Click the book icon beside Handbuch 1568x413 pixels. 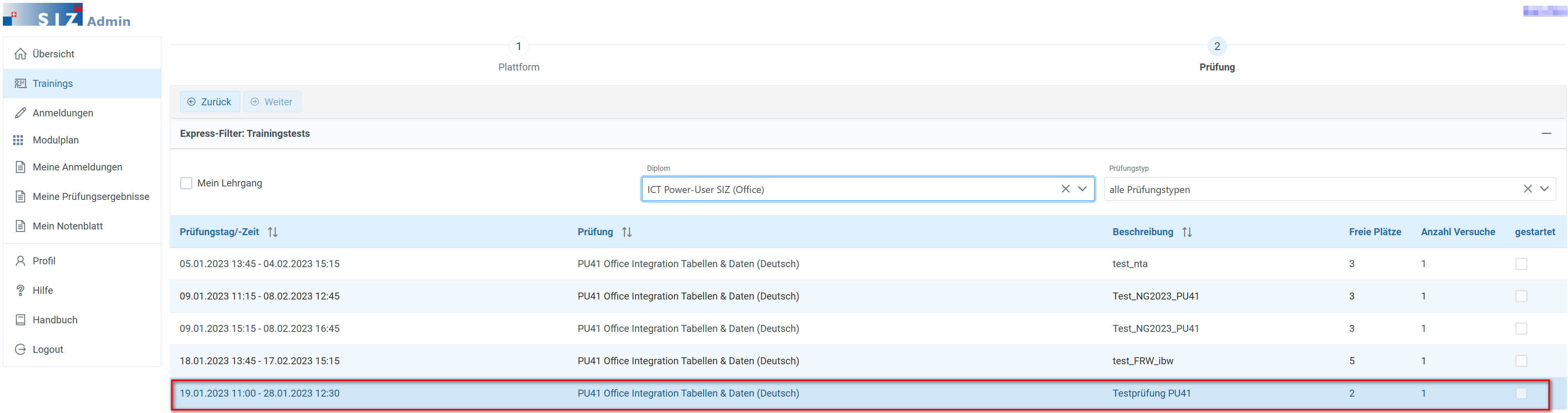click(20, 320)
